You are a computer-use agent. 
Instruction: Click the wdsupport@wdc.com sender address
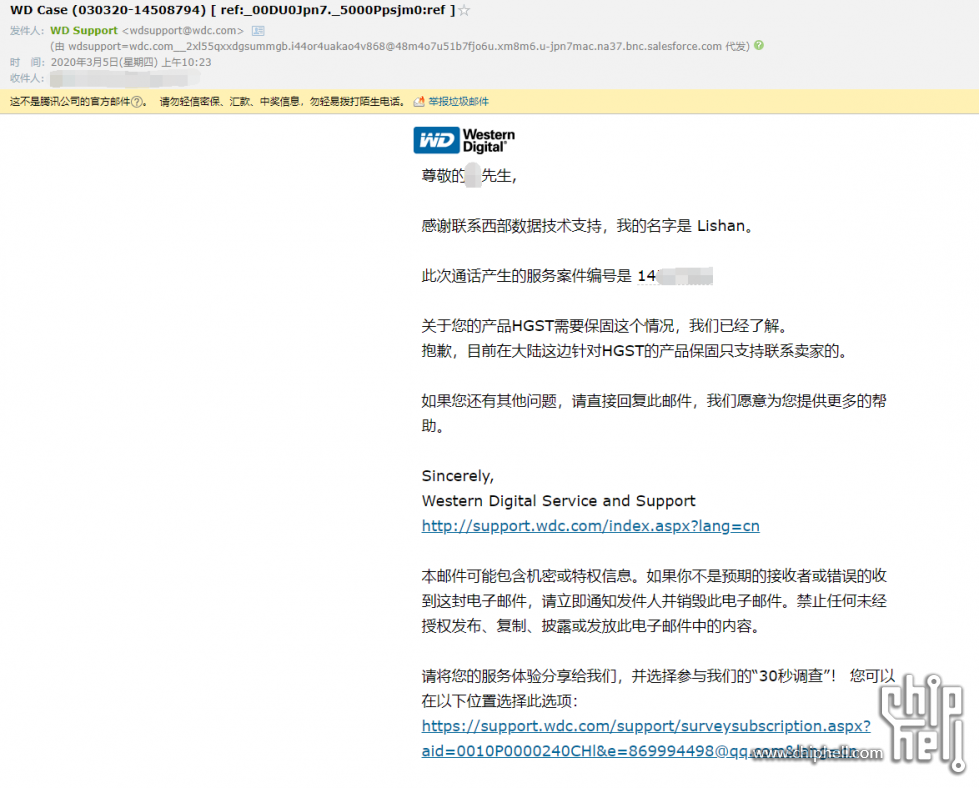pyautogui.click(x=183, y=31)
